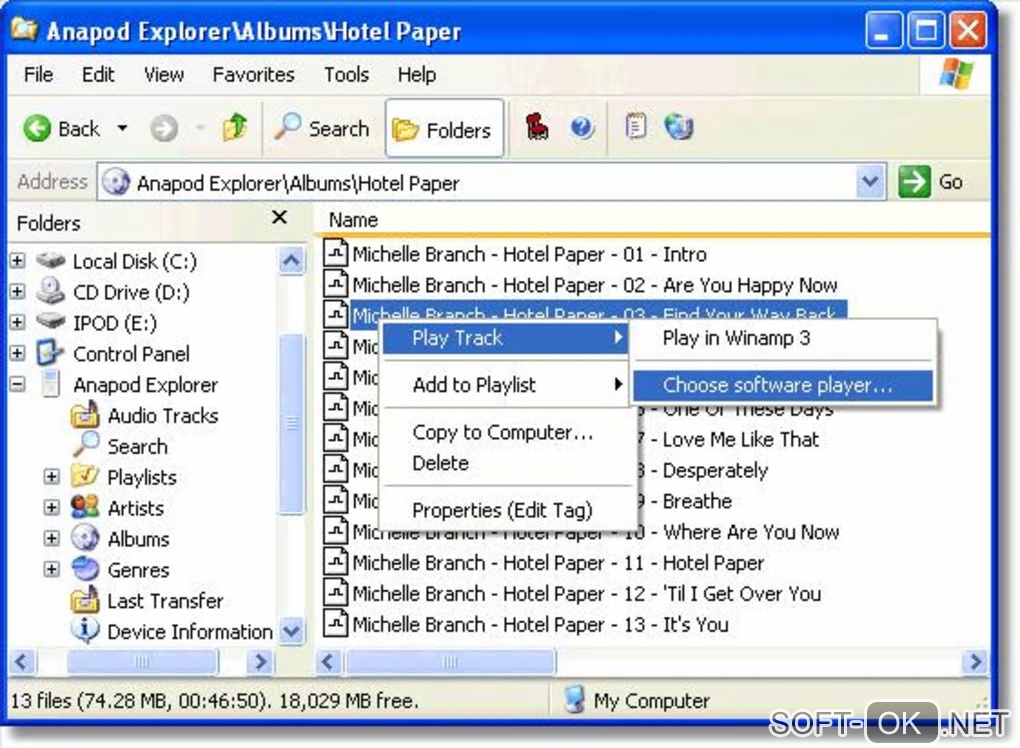Select track 12 - 'Til I Get Over You
Viewport: 1020px width, 748px height.
point(587,594)
